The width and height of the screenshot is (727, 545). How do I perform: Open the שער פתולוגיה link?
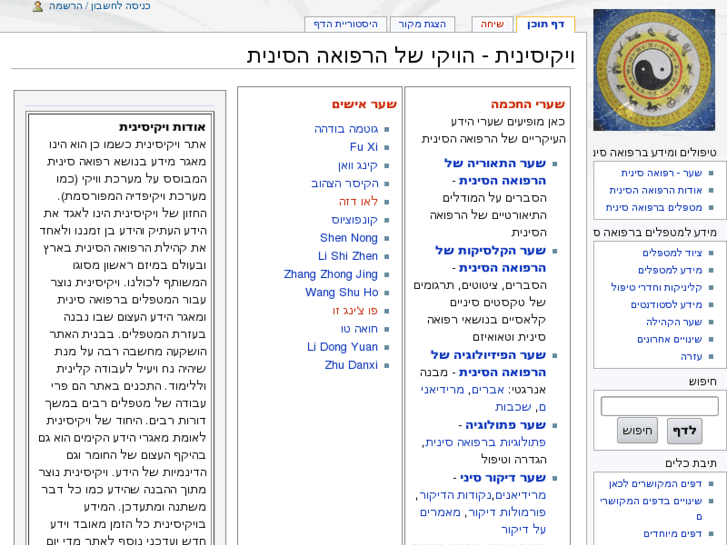coord(505,425)
